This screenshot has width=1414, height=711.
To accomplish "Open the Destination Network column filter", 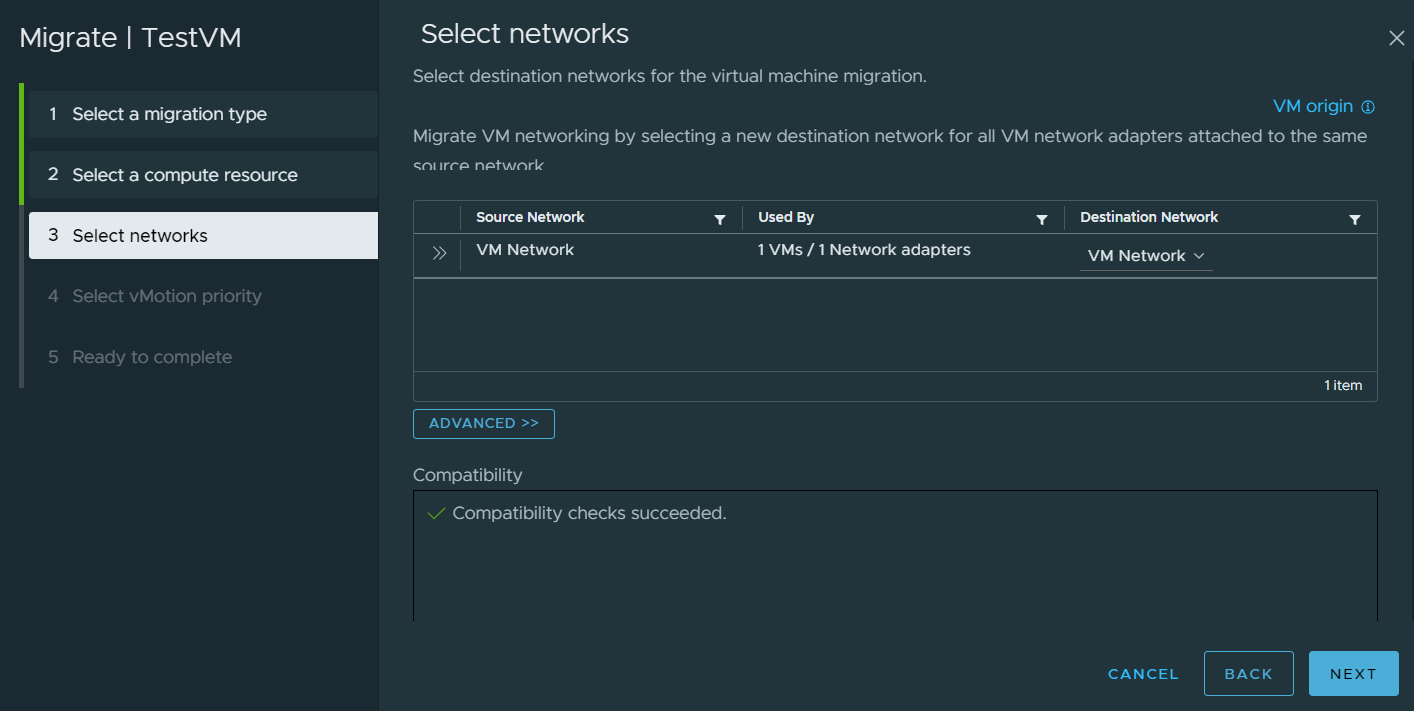I will click(1355, 219).
